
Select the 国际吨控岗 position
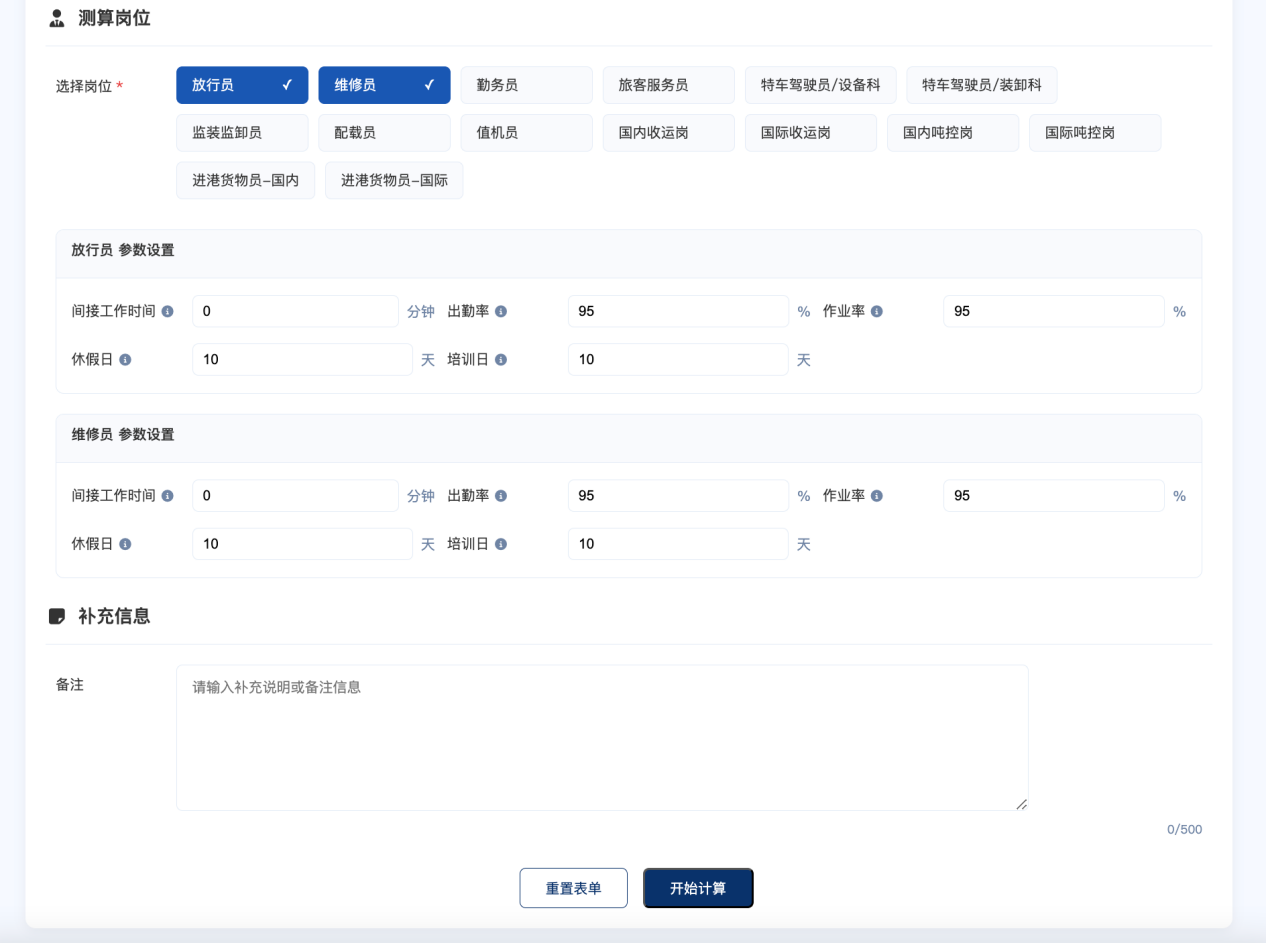tap(1095, 133)
